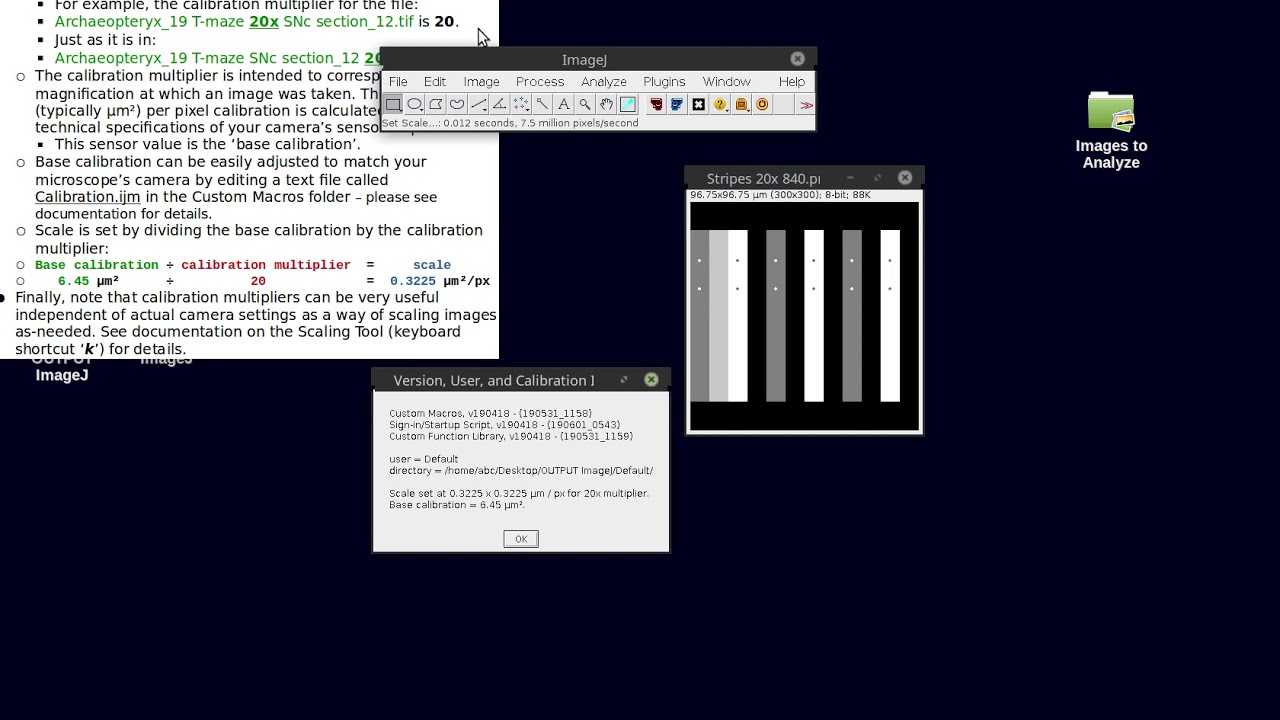Close the ImageJ main window
This screenshot has height=720, width=1280.
click(x=797, y=59)
